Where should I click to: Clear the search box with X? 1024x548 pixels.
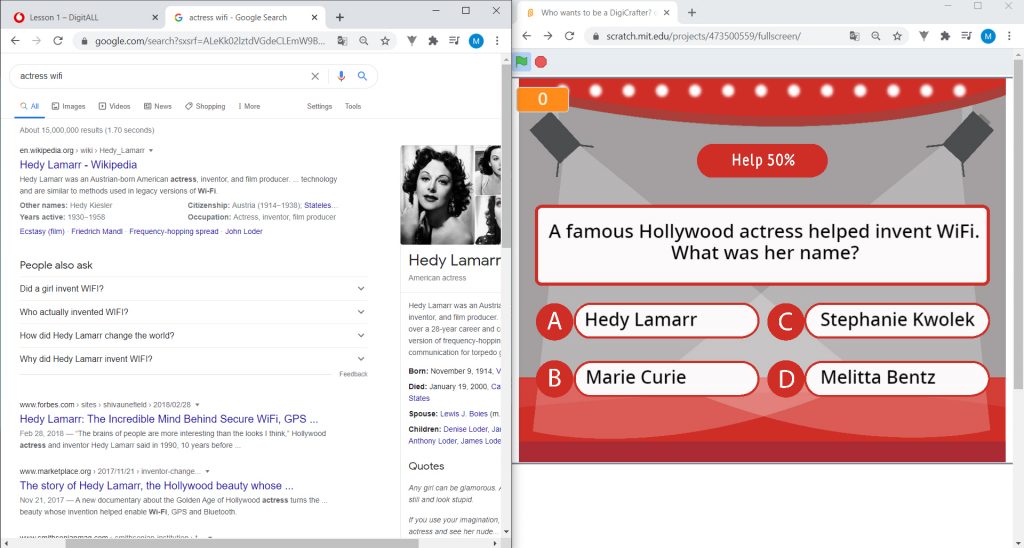coord(315,76)
